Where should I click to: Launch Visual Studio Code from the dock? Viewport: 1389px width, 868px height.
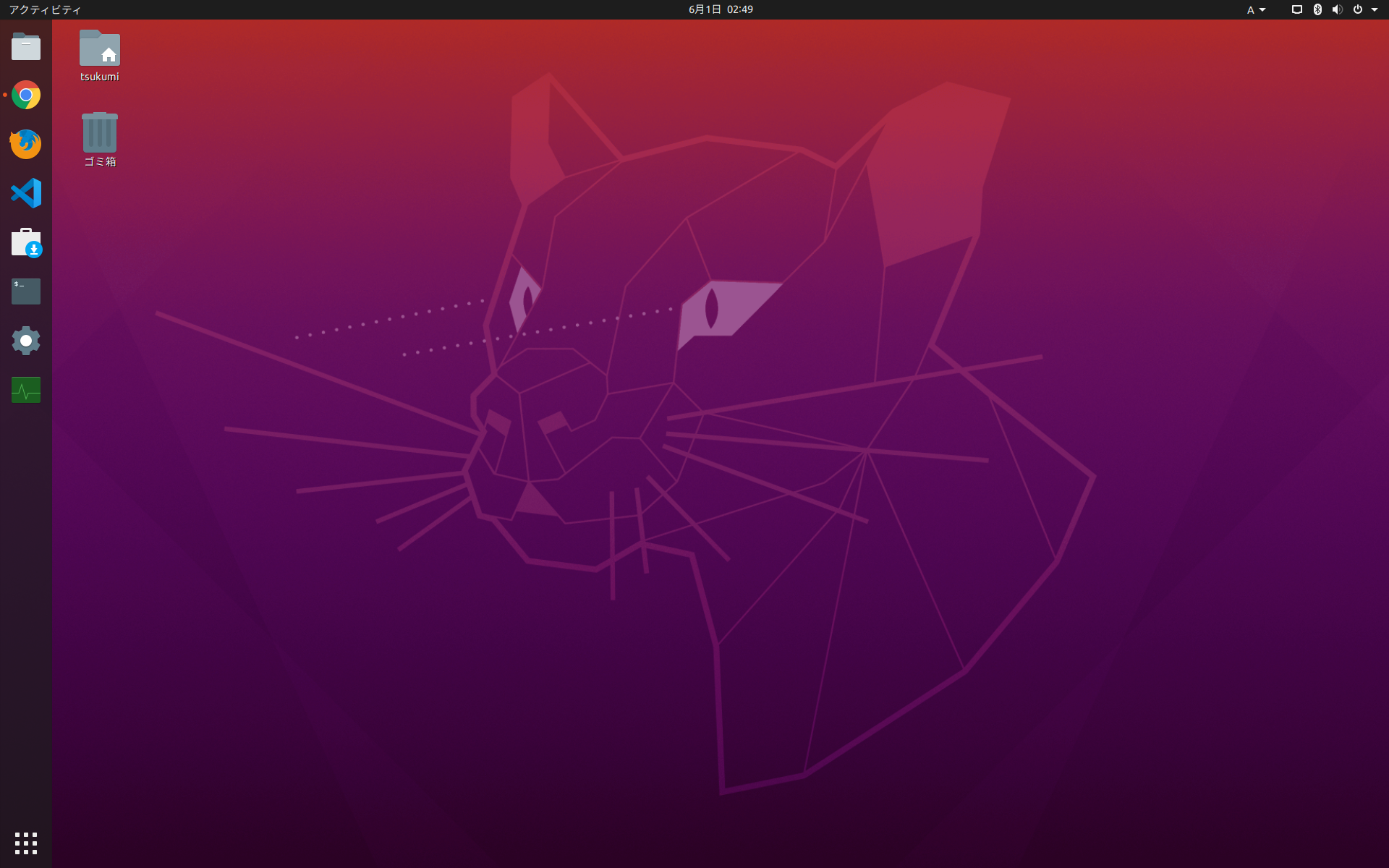pyautogui.click(x=26, y=193)
